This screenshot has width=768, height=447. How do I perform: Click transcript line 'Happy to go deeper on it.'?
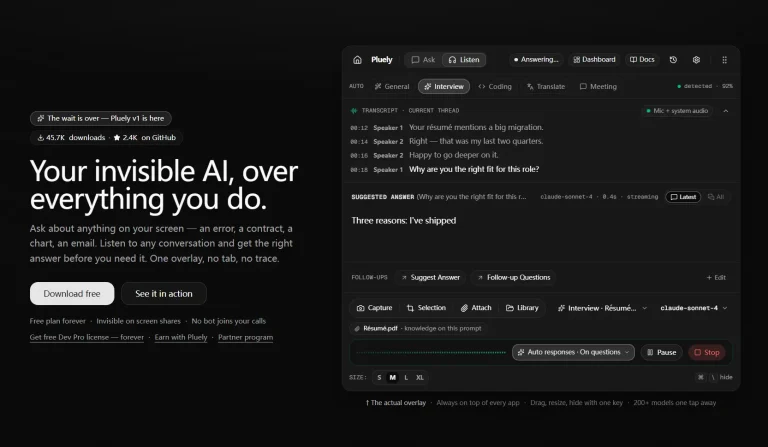[x=454, y=155]
